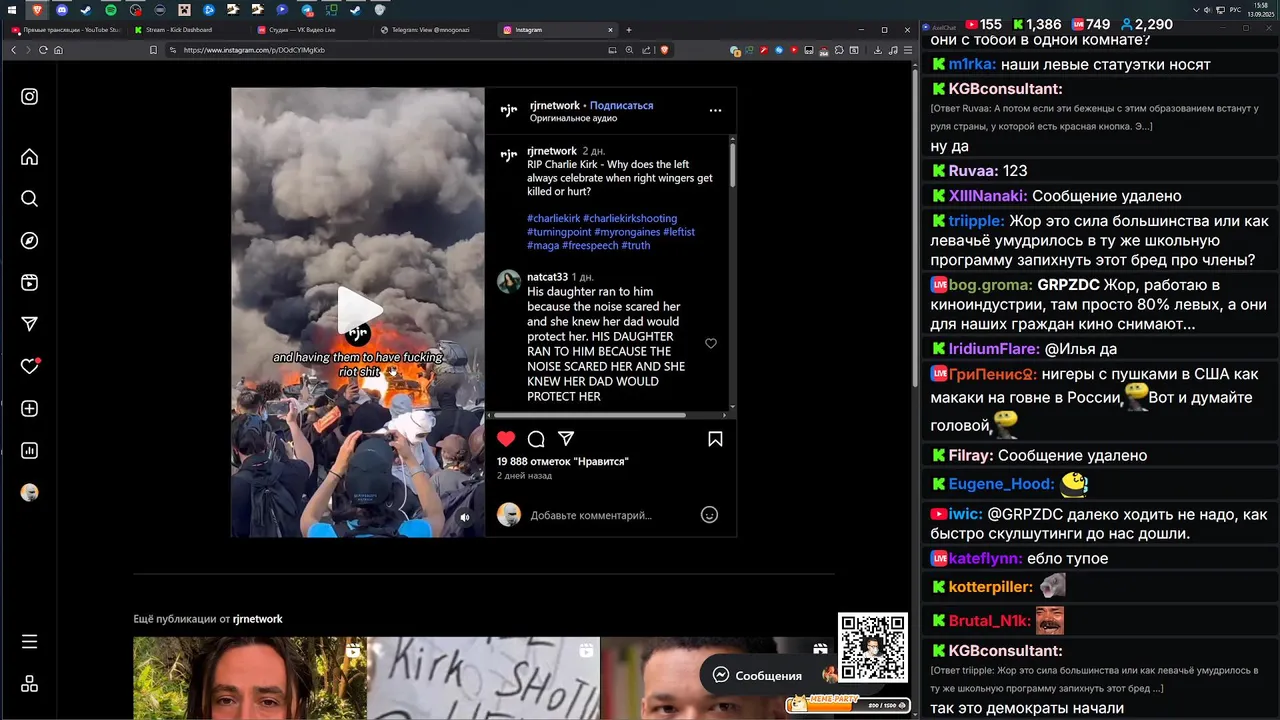The width and height of the screenshot is (1280, 720).
Task: Open the post options three-dot menu
Action: pyautogui.click(x=715, y=111)
